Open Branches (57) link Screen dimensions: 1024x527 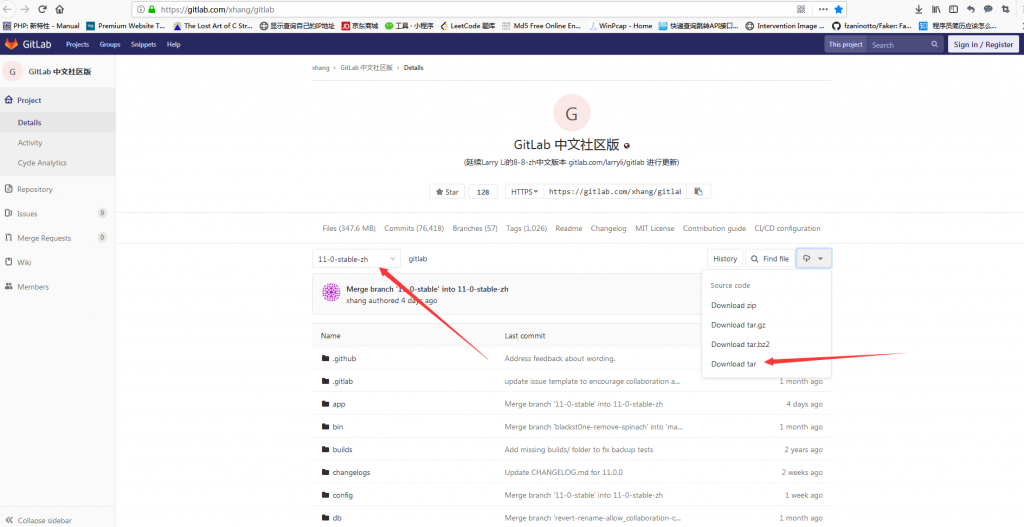pyautogui.click(x=475, y=229)
